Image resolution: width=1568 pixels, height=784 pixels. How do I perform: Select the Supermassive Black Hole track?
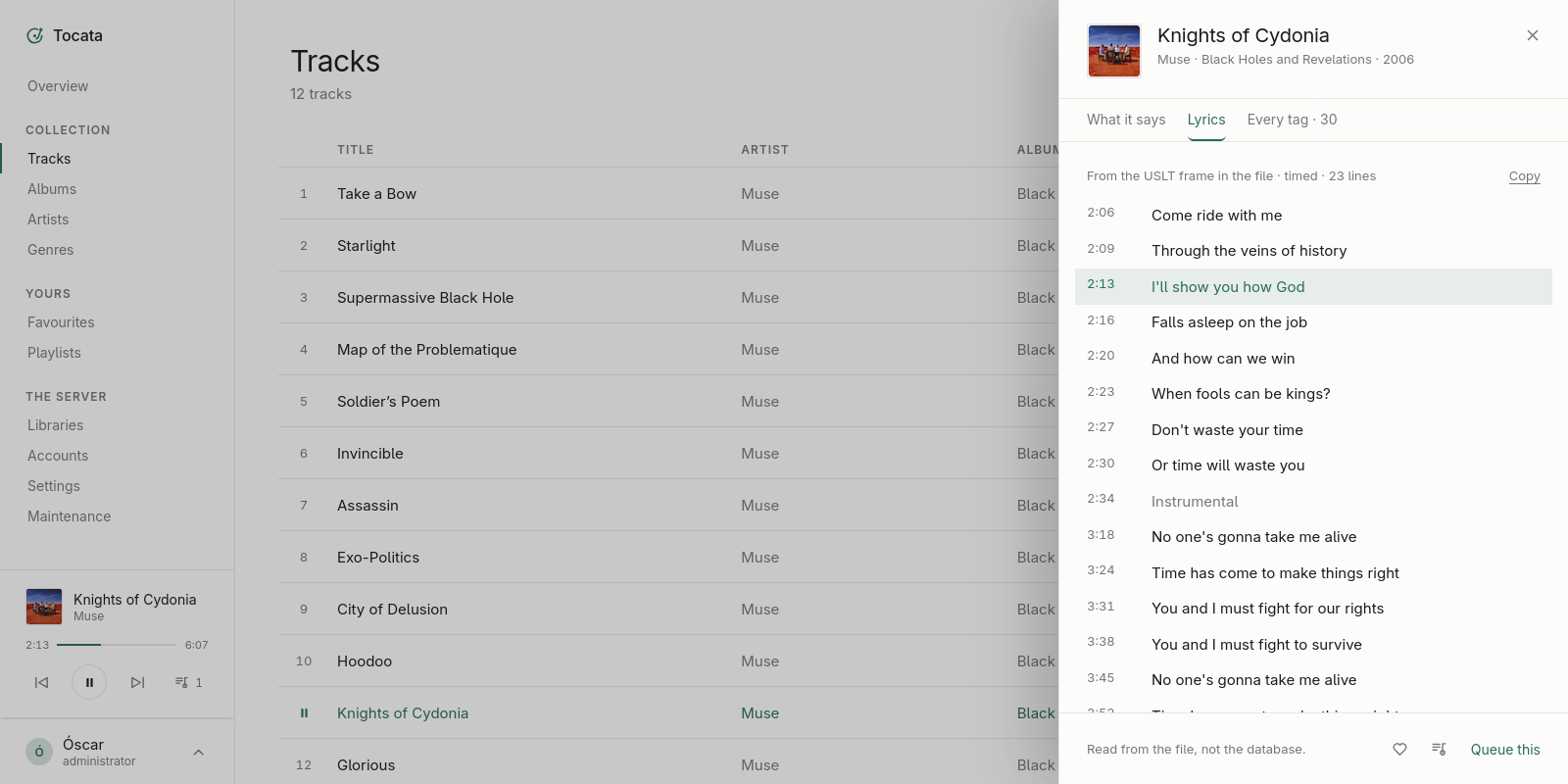(425, 298)
